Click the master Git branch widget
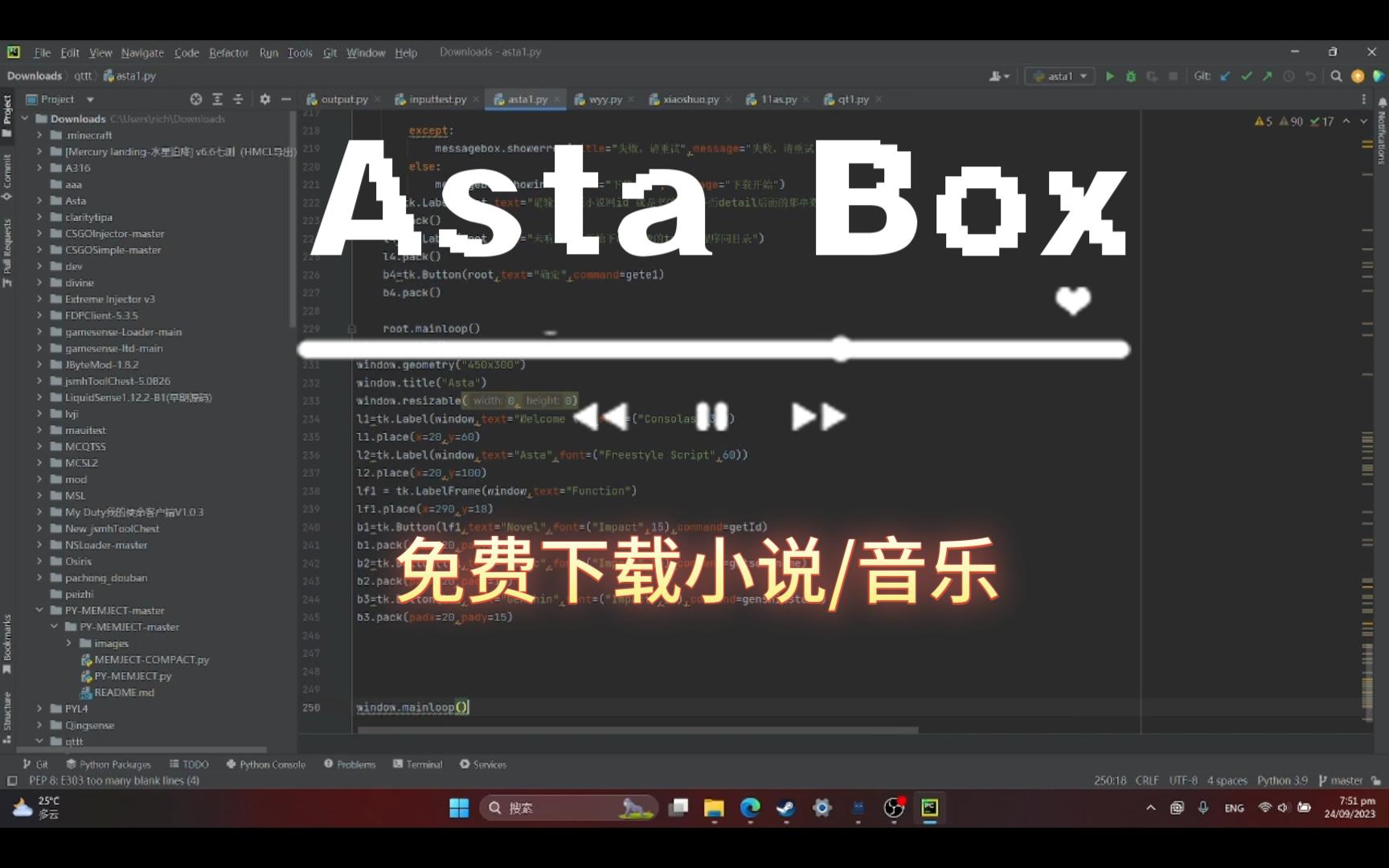 [1341, 780]
